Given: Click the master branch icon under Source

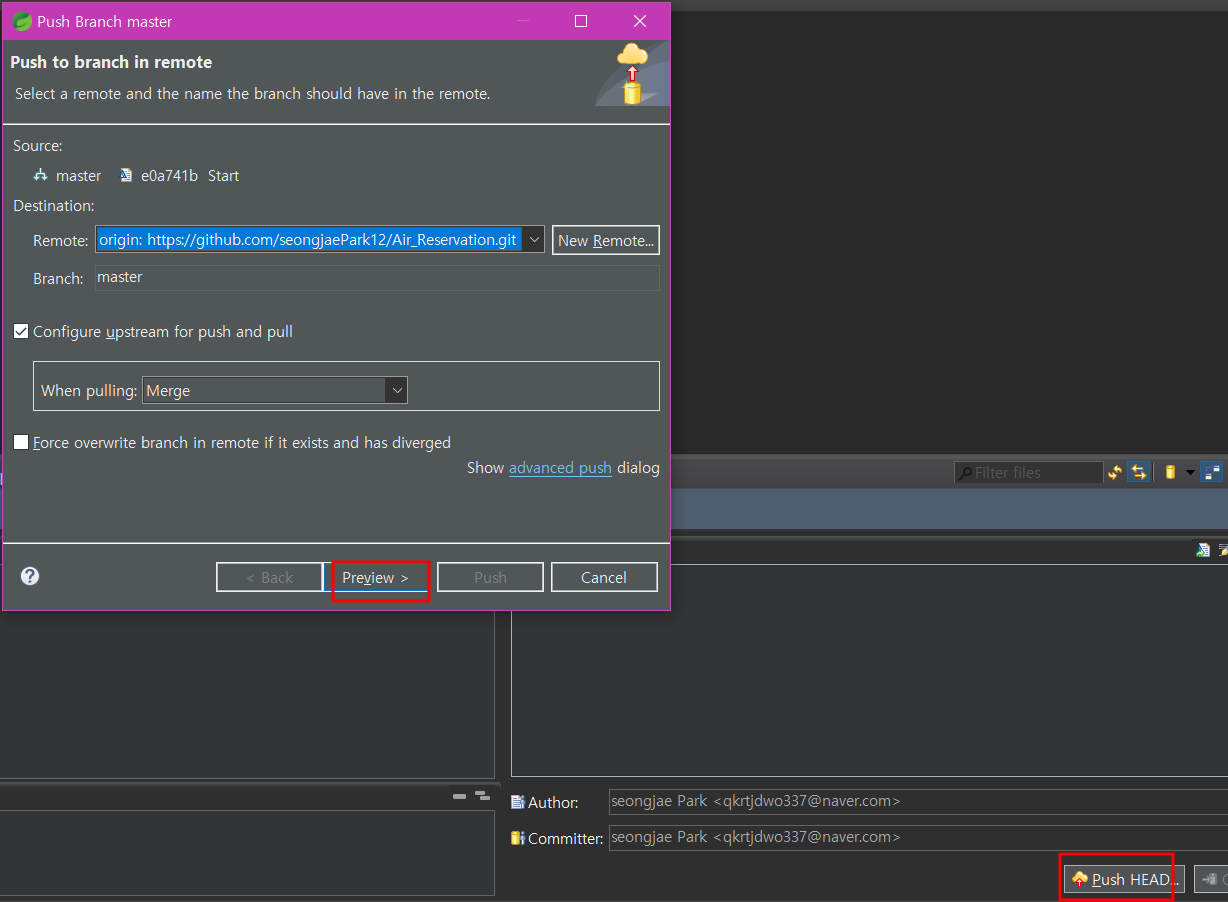Looking at the screenshot, I should (41, 175).
